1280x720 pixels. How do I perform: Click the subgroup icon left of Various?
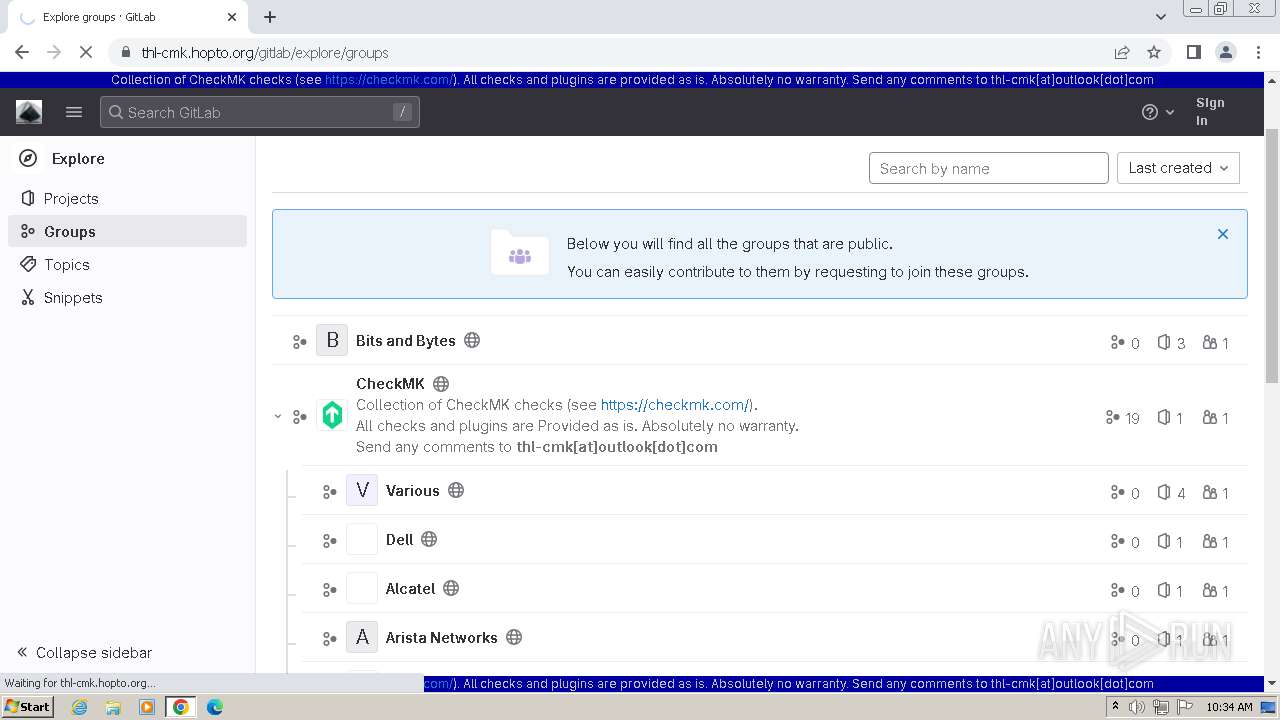point(329,491)
